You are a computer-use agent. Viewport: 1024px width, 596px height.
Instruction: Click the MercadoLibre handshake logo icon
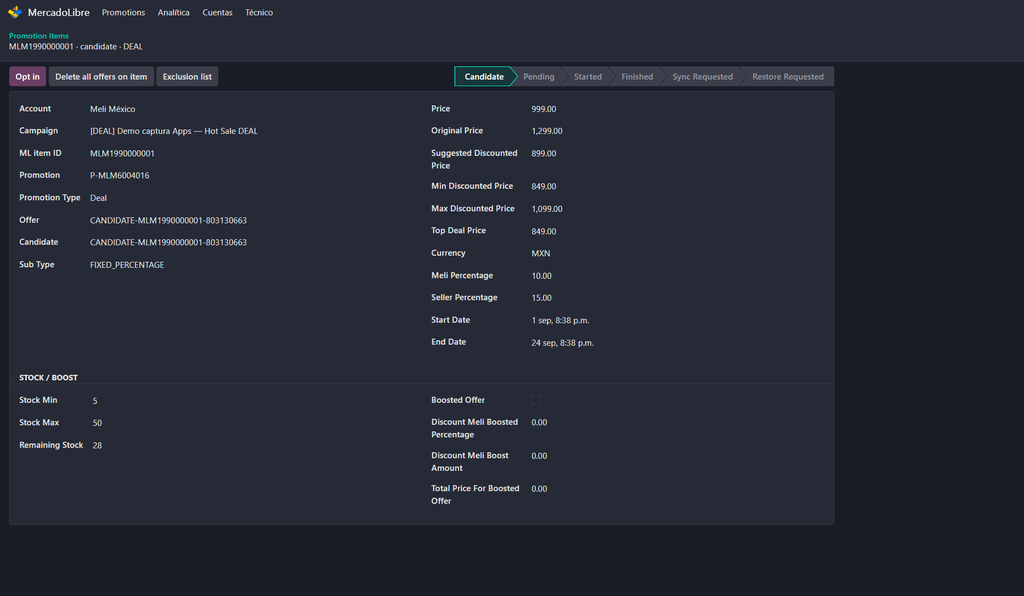15,12
